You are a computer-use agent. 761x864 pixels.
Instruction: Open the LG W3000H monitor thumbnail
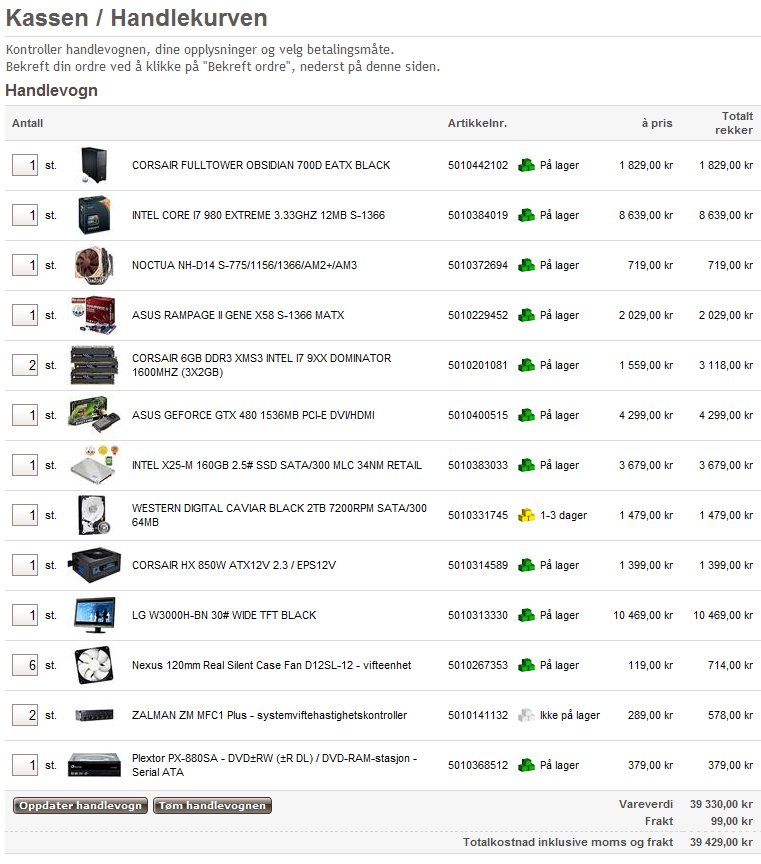point(95,615)
